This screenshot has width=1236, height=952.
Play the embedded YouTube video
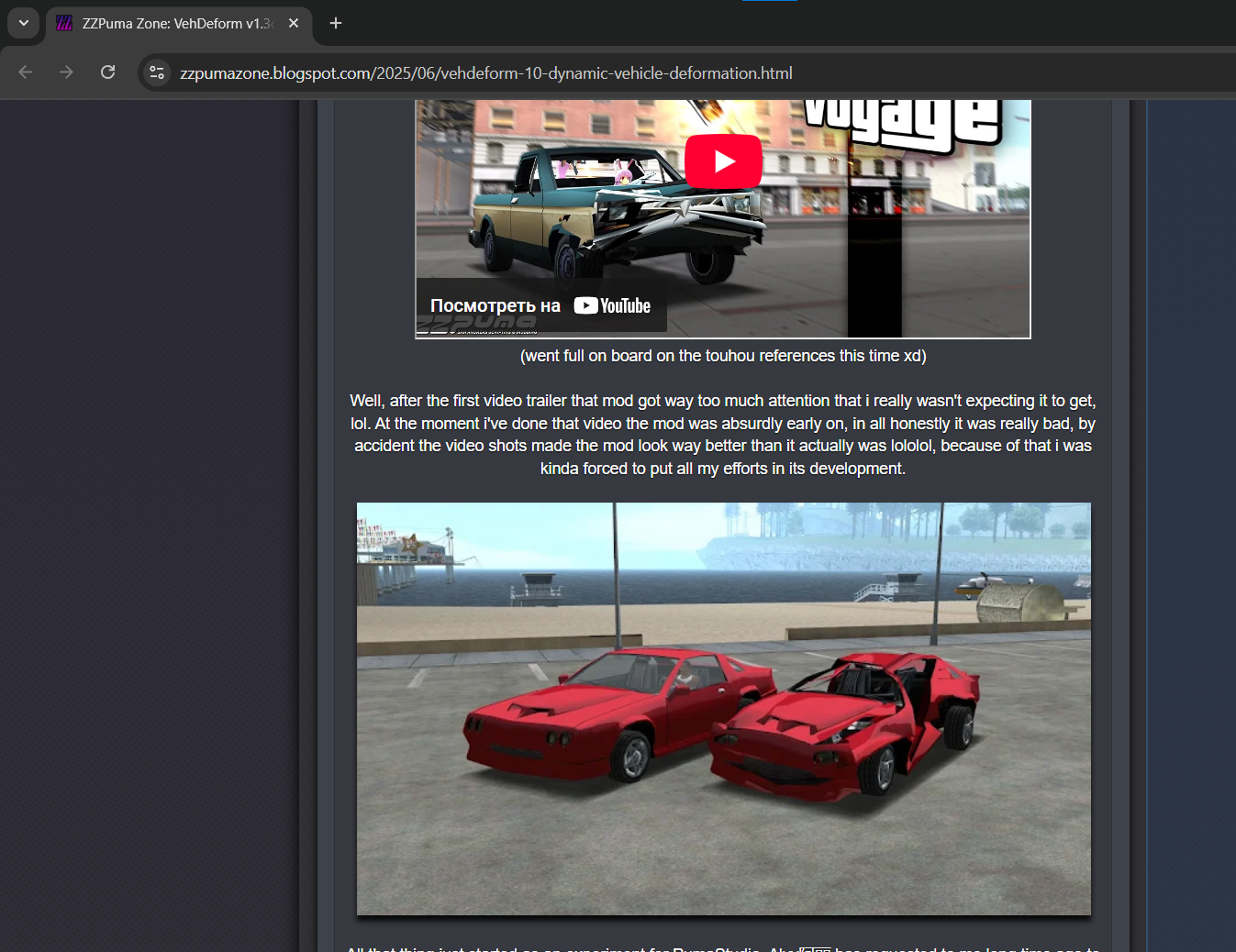click(723, 161)
